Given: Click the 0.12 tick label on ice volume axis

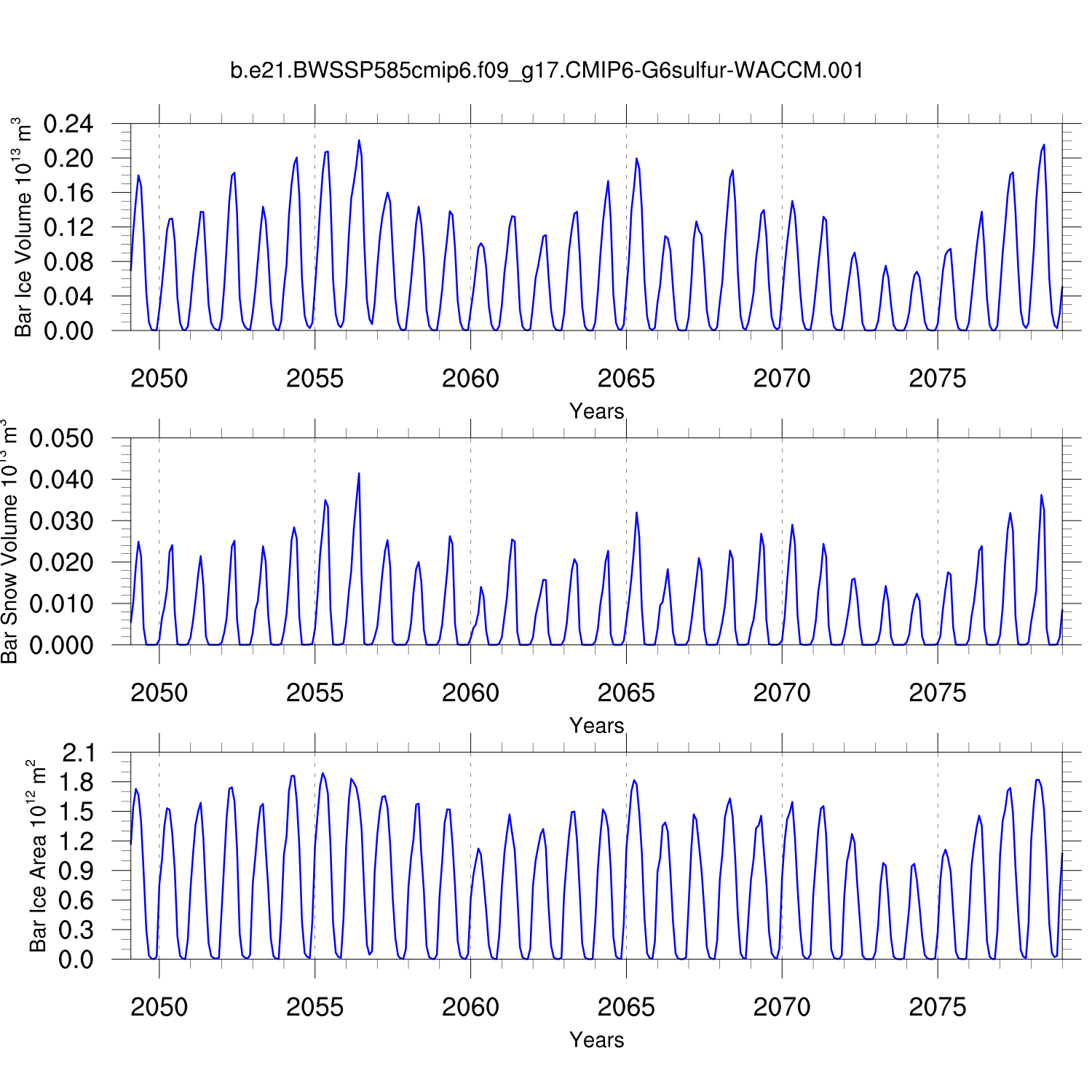Looking at the screenshot, I should [x=68, y=227].
